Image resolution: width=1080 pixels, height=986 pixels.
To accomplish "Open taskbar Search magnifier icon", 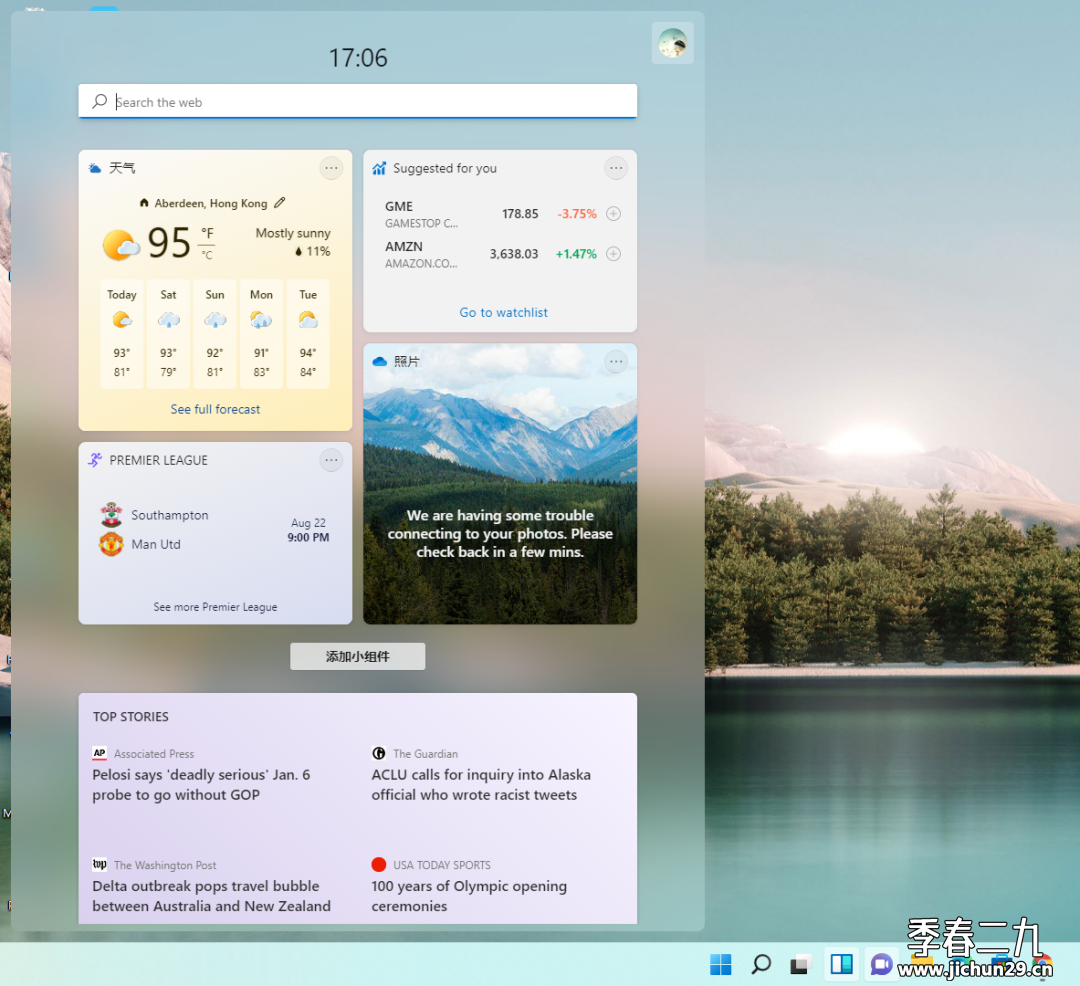I will tap(761, 965).
